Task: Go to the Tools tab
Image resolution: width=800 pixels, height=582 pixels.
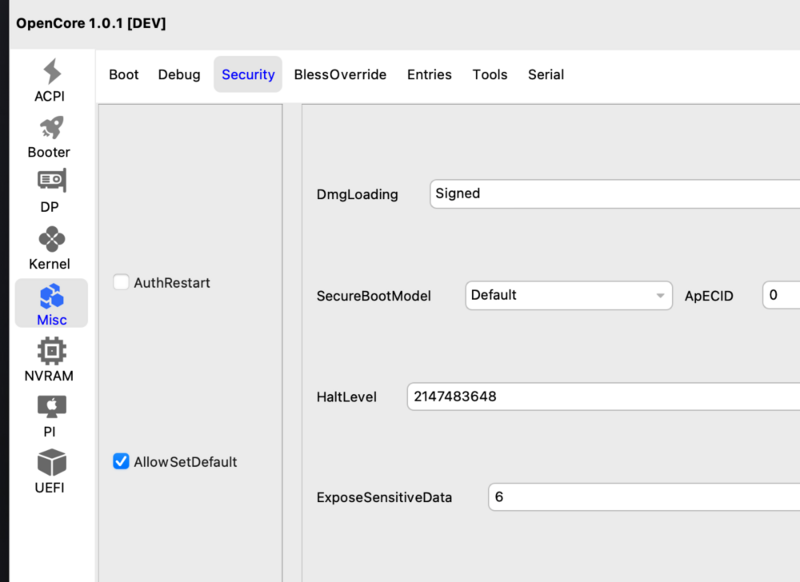Action: tap(490, 75)
